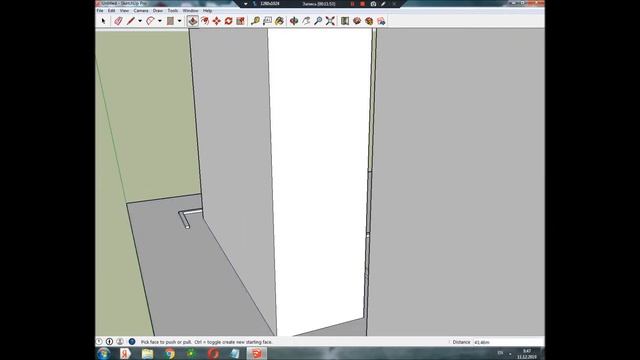Choose the Arc tool

(150, 21)
